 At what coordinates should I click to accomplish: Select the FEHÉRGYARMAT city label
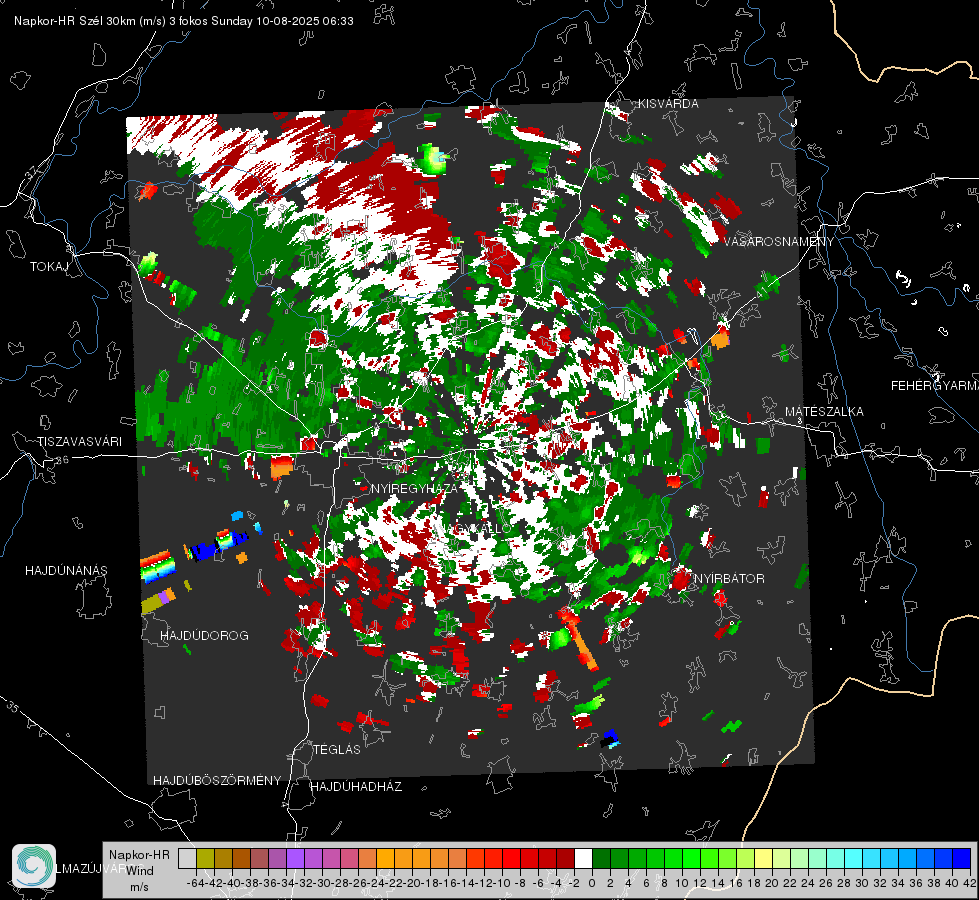[x=935, y=386]
